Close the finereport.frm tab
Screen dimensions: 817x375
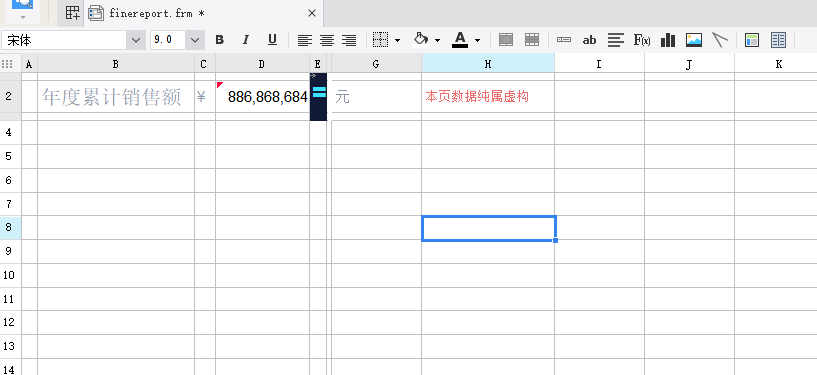pos(312,14)
